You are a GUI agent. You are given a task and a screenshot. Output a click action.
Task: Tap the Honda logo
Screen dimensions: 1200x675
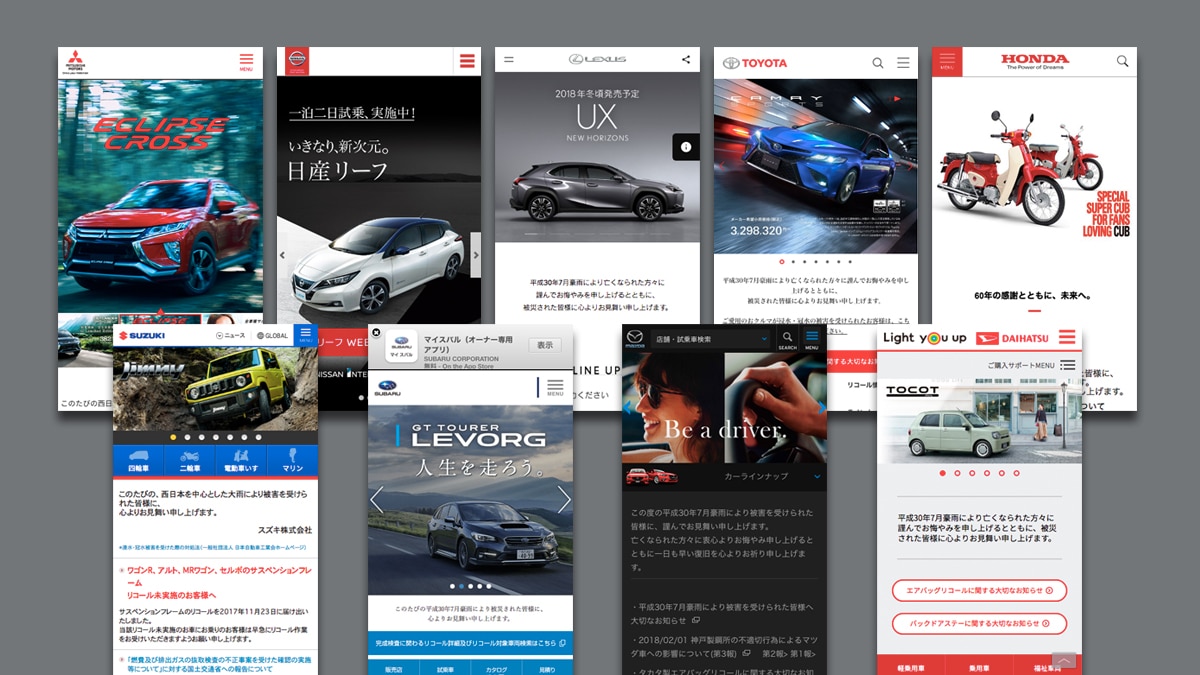(x=1035, y=62)
